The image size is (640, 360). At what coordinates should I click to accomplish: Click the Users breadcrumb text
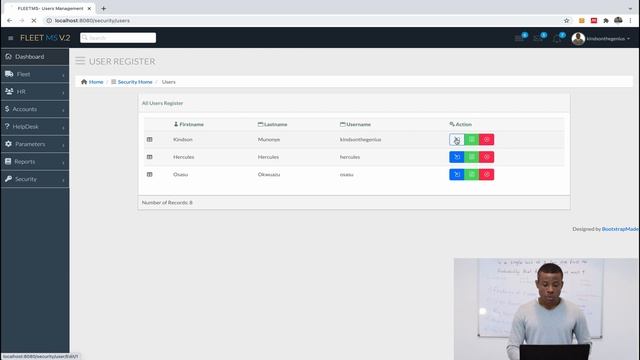[x=169, y=82]
